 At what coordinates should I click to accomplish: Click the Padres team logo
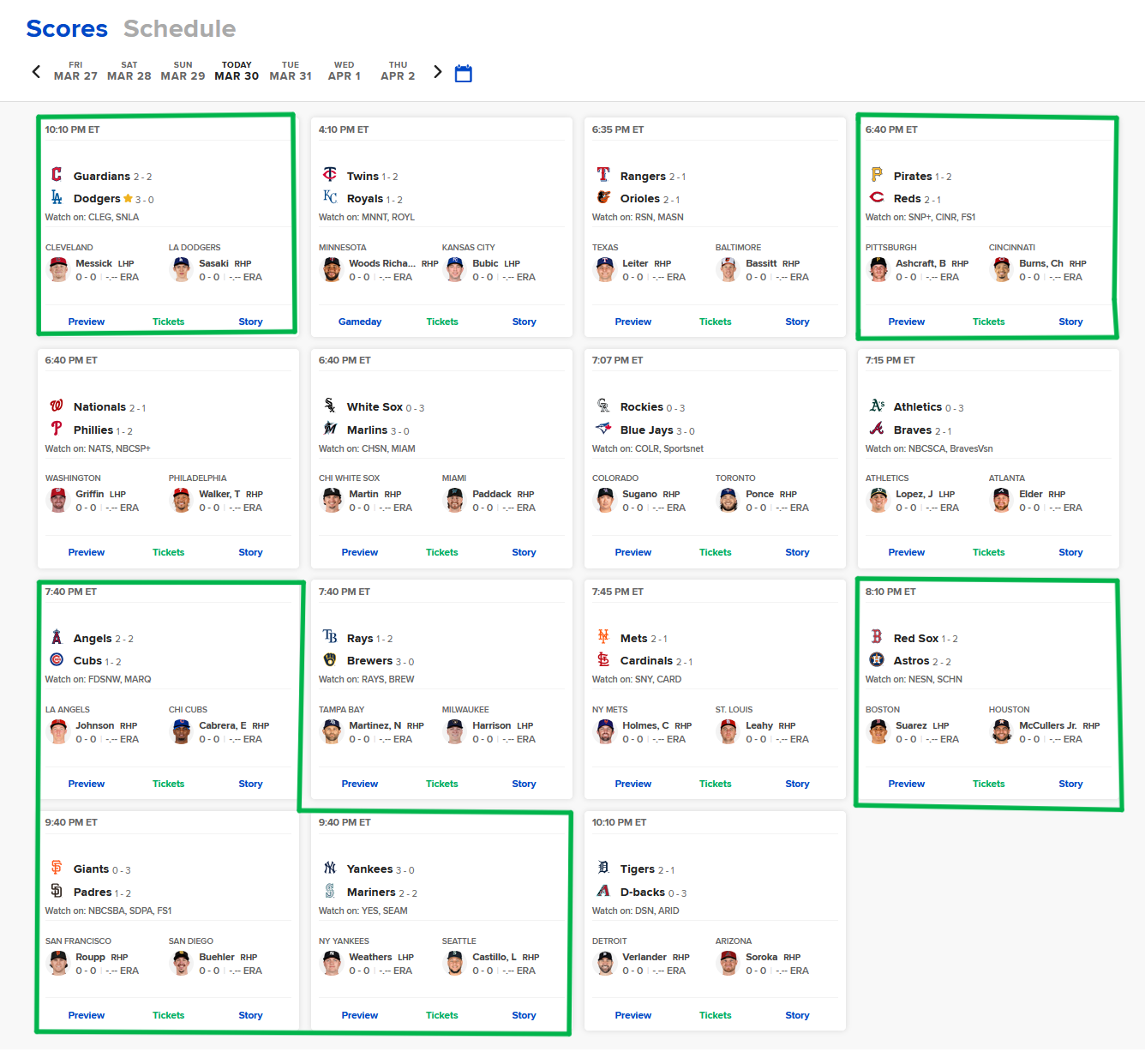57,891
